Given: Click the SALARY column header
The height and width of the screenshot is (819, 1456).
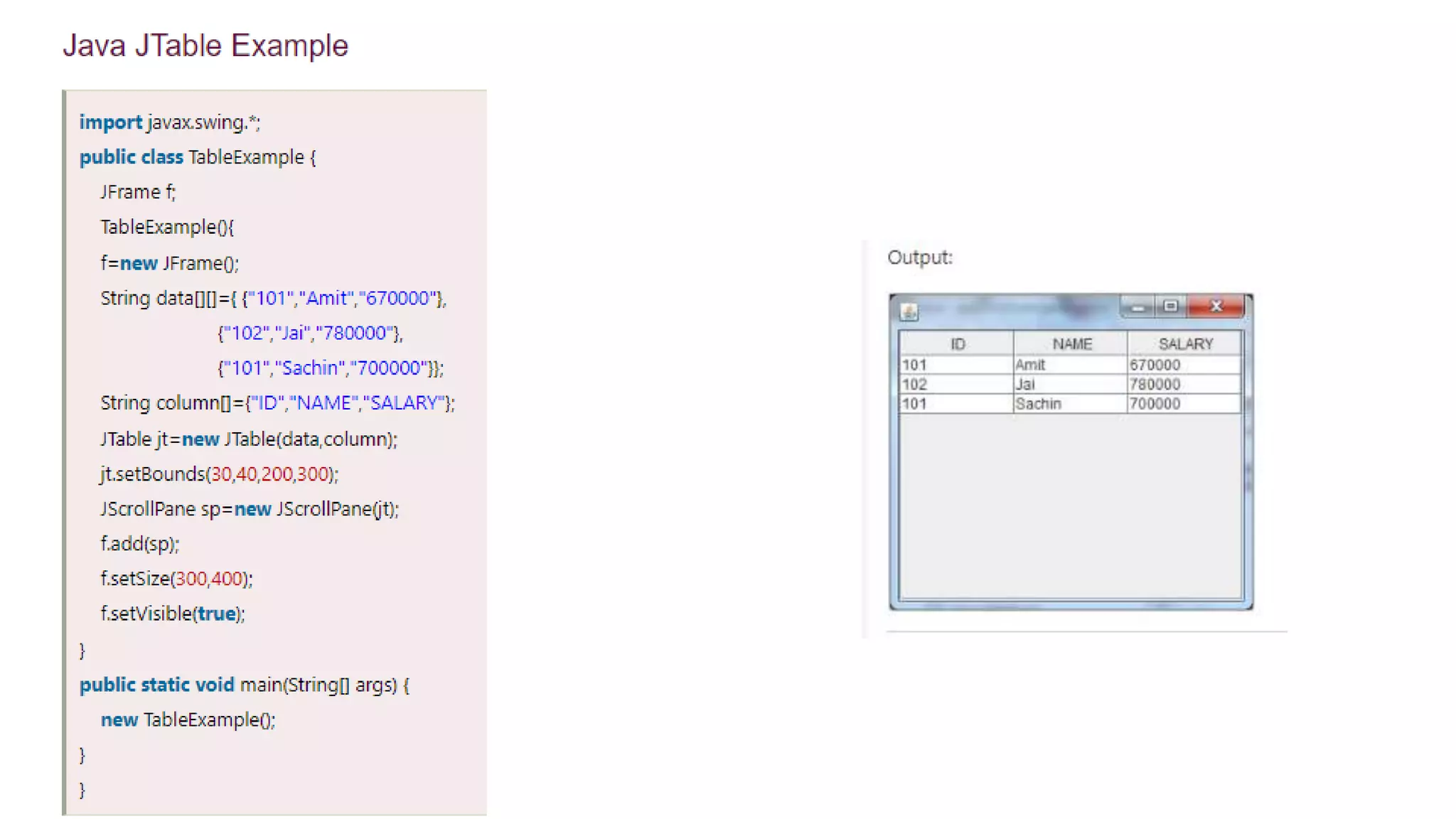Looking at the screenshot, I should tap(1185, 344).
